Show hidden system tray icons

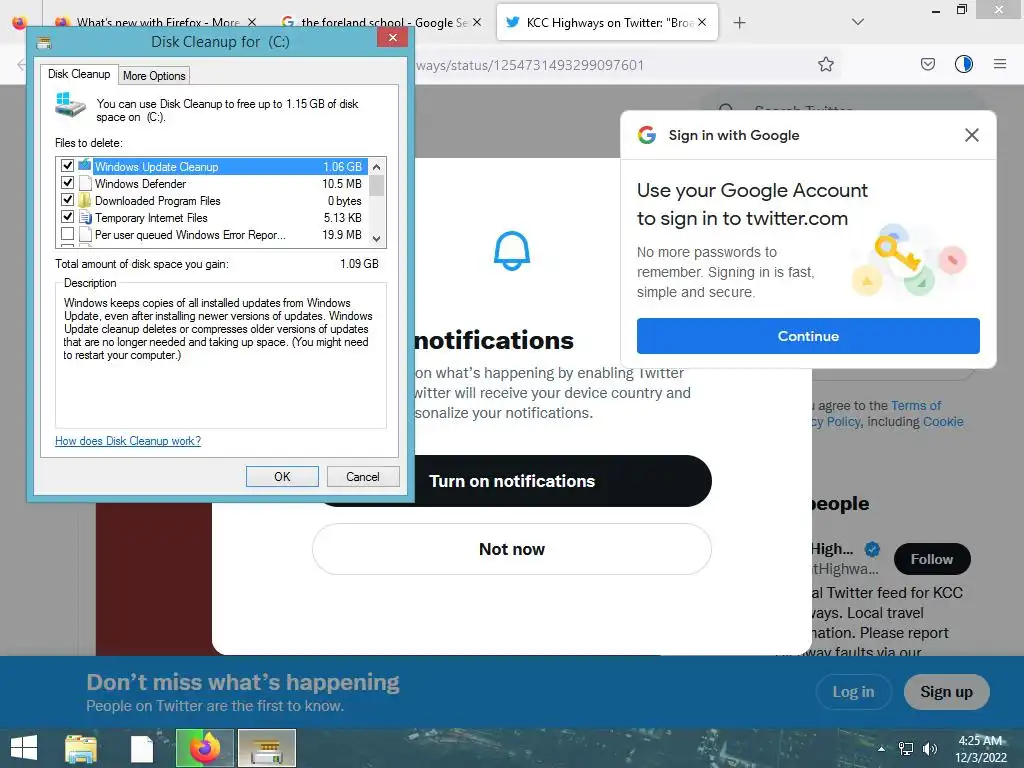882,749
